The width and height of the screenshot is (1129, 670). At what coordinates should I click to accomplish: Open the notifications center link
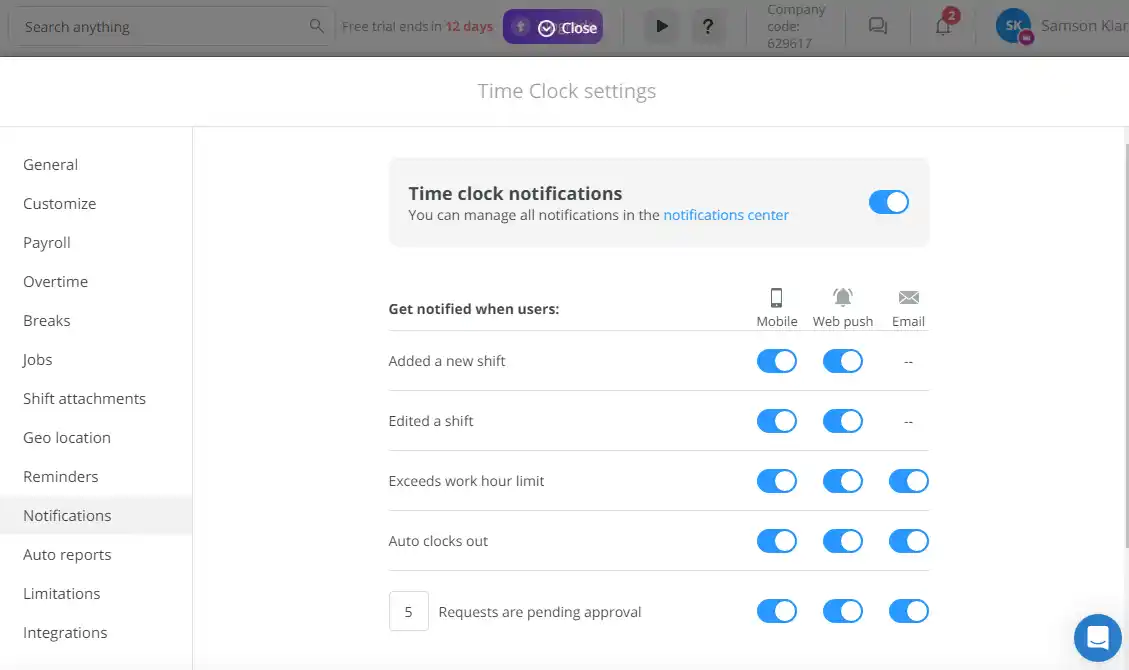pos(726,215)
